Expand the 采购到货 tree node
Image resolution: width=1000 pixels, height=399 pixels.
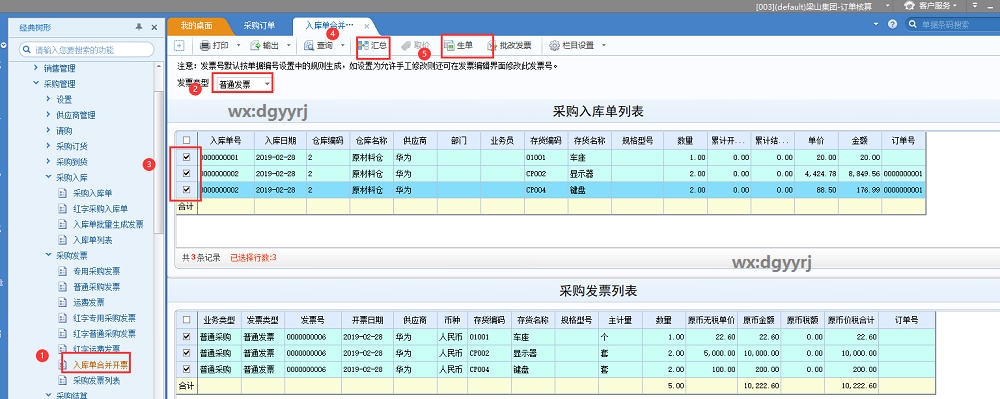(x=48, y=162)
